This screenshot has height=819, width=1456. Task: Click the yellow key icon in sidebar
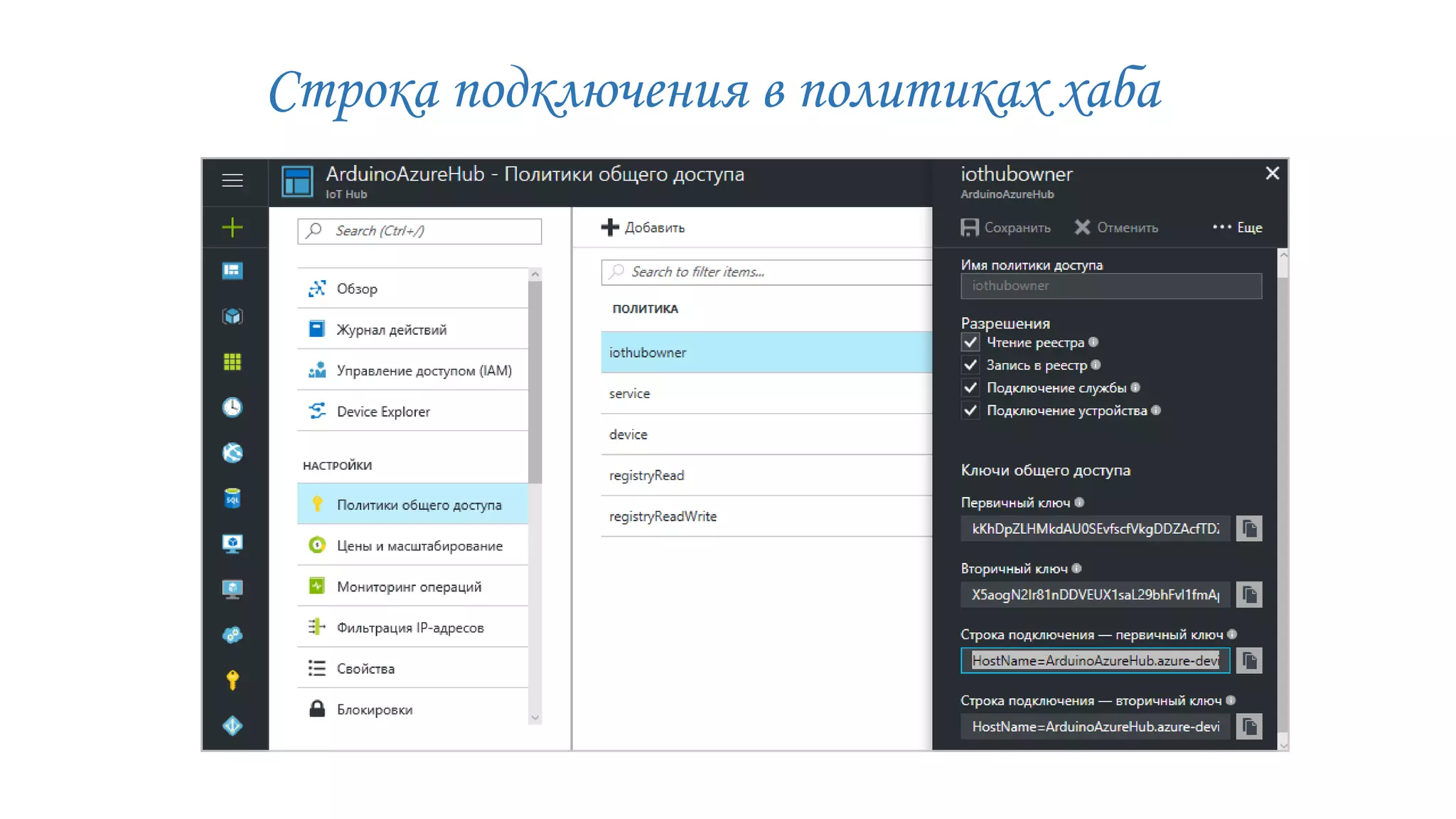click(x=232, y=680)
